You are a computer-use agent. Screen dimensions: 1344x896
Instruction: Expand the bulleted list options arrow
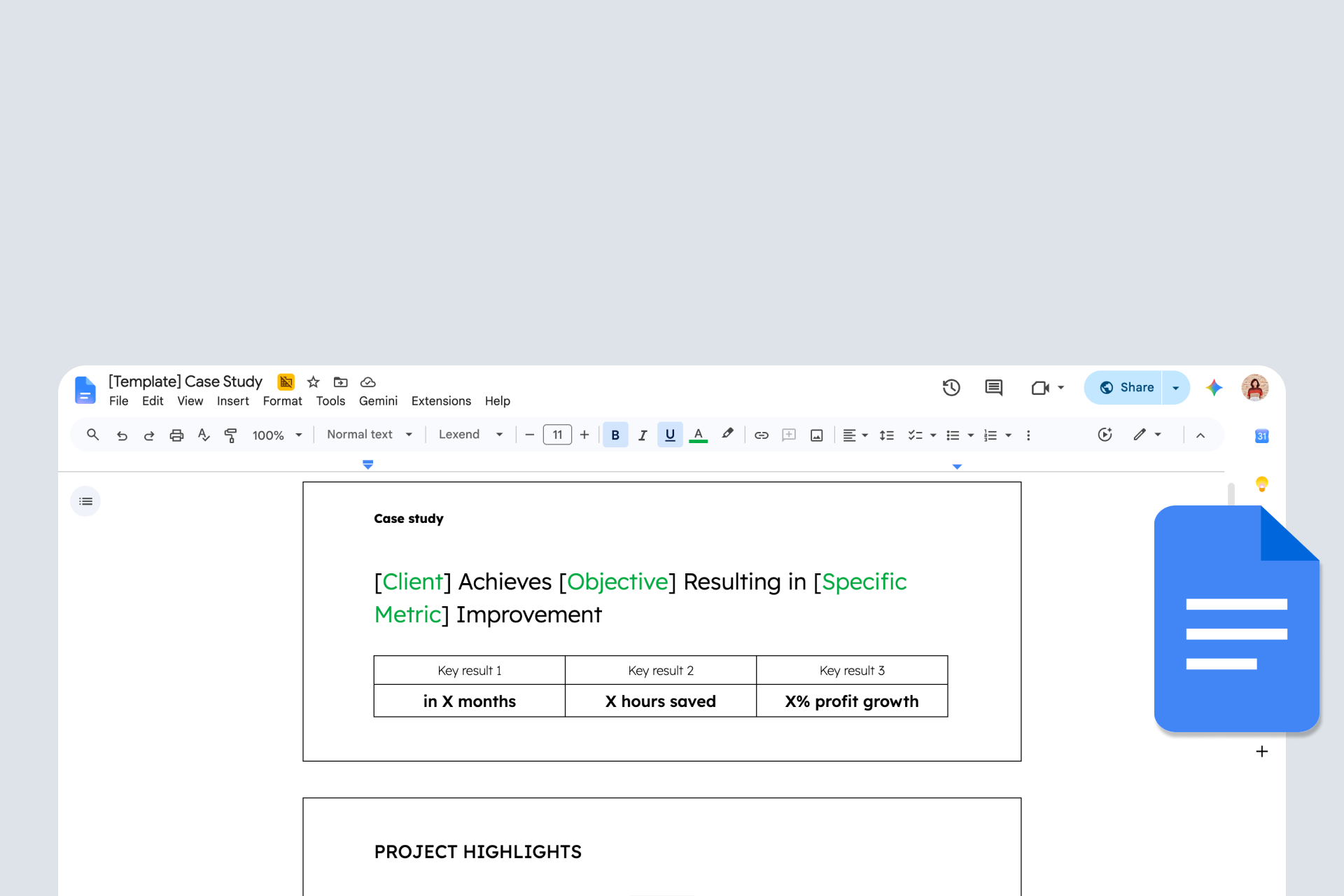(971, 435)
